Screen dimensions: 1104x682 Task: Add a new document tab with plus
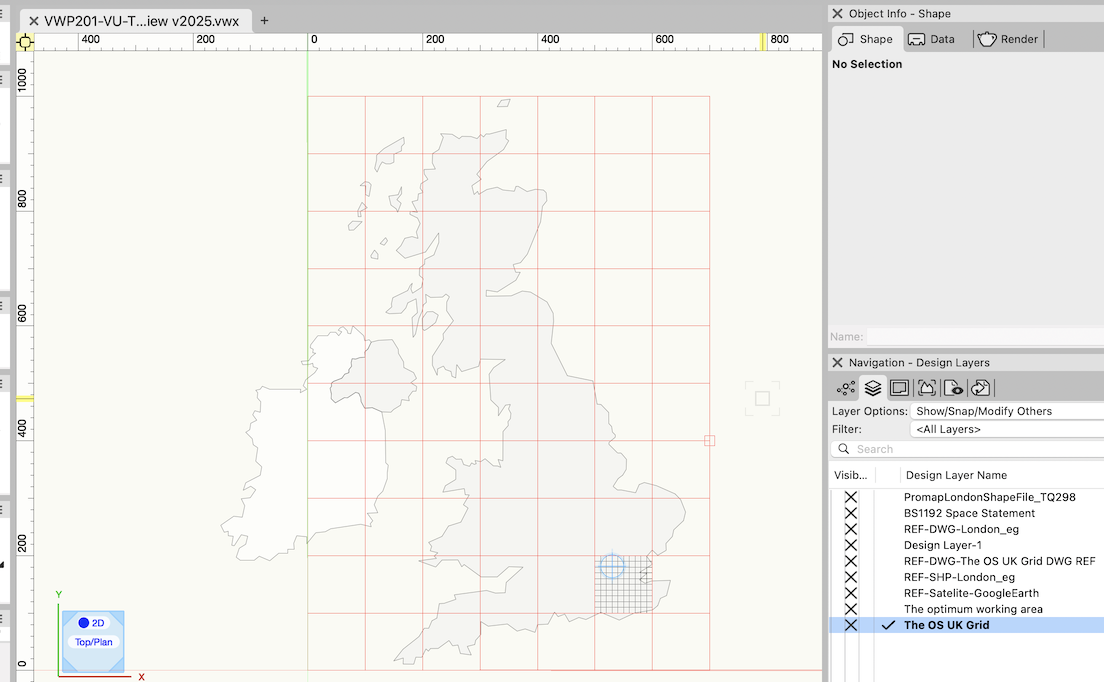[x=265, y=20]
